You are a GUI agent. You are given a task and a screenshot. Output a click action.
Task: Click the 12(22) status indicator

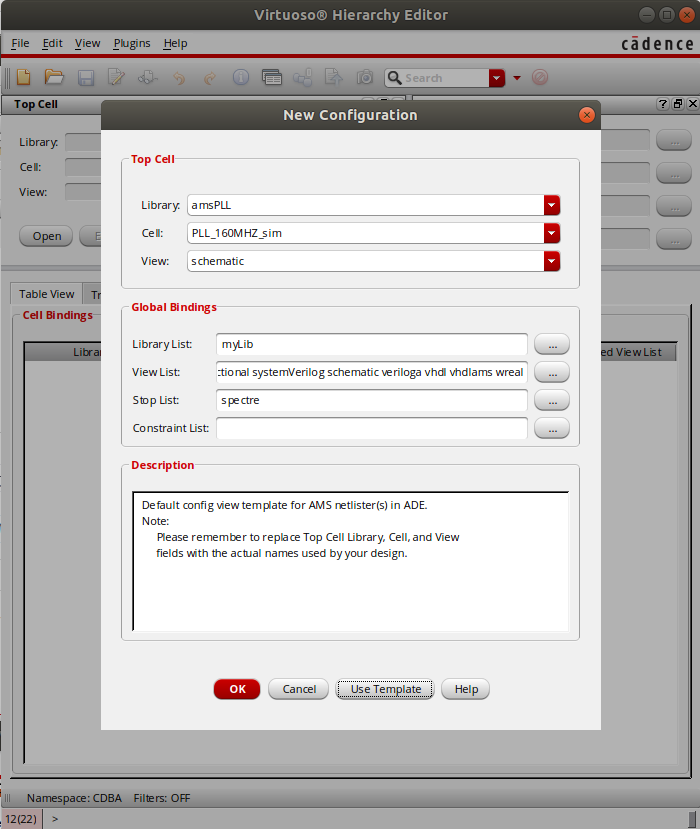coord(21,819)
